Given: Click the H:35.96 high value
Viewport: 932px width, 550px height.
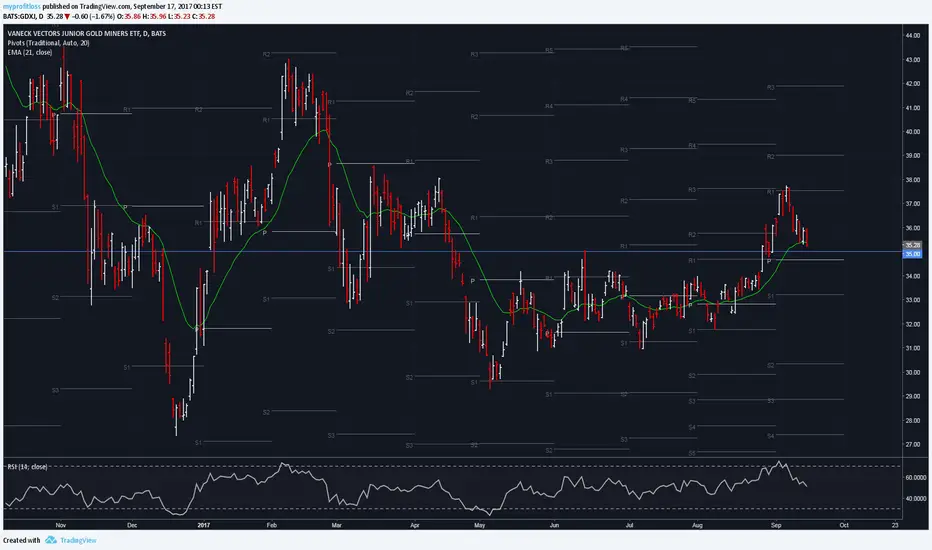Looking at the screenshot, I should point(154,17).
